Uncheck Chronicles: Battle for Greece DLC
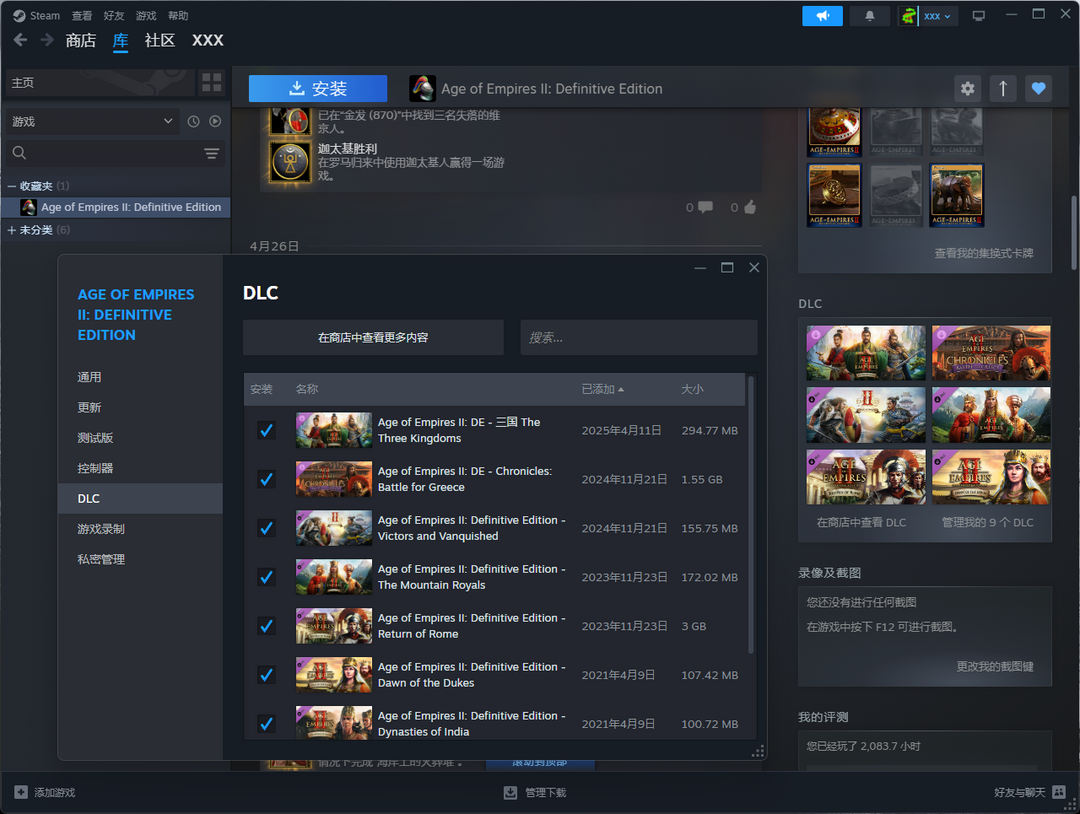Image resolution: width=1080 pixels, height=814 pixels. pyautogui.click(x=266, y=479)
